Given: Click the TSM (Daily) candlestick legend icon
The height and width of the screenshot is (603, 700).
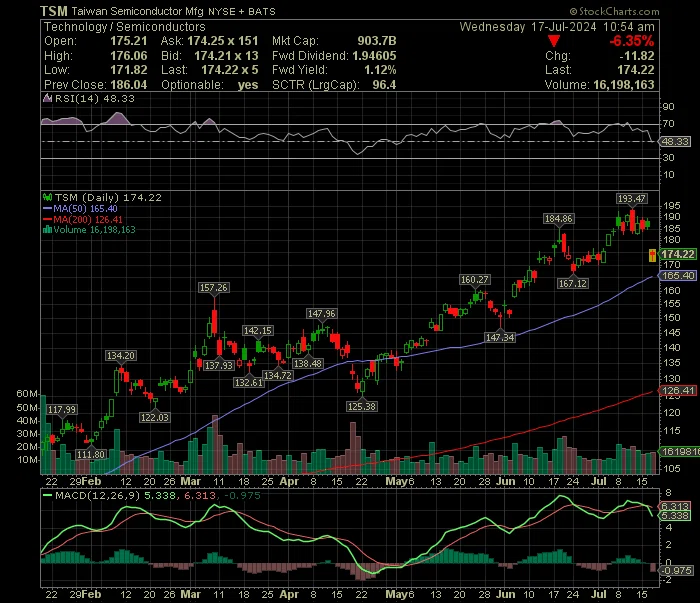Looking at the screenshot, I should point(47,197).
